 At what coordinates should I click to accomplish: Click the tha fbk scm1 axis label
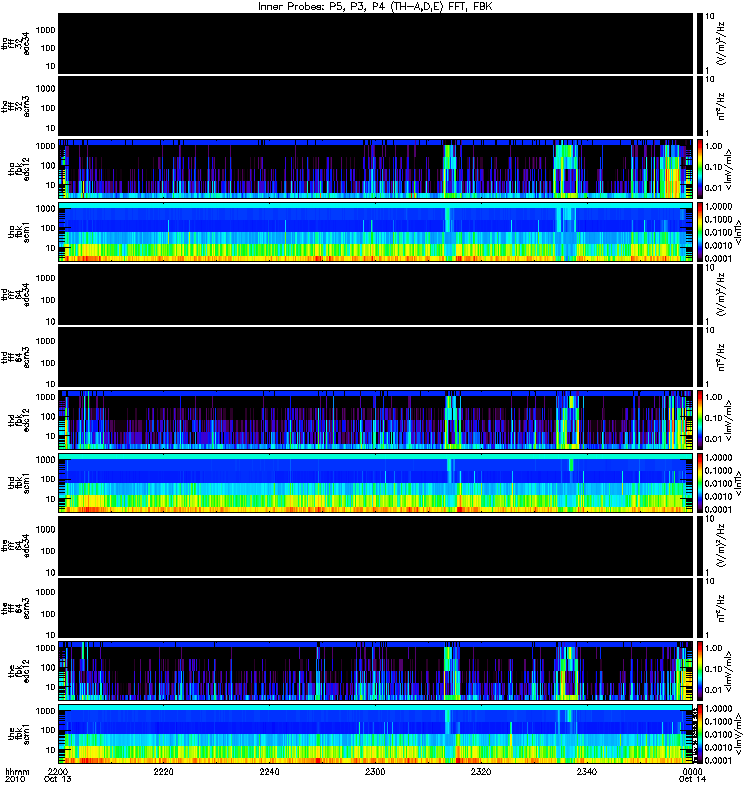(x=19, y=233)
